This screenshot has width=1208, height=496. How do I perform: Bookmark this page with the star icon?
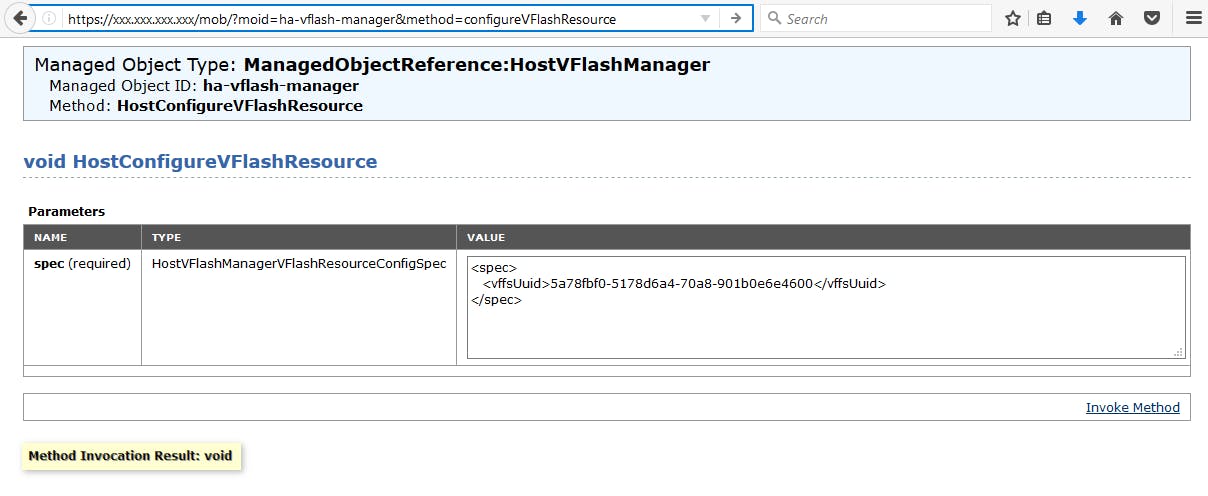coord(1013,19)
